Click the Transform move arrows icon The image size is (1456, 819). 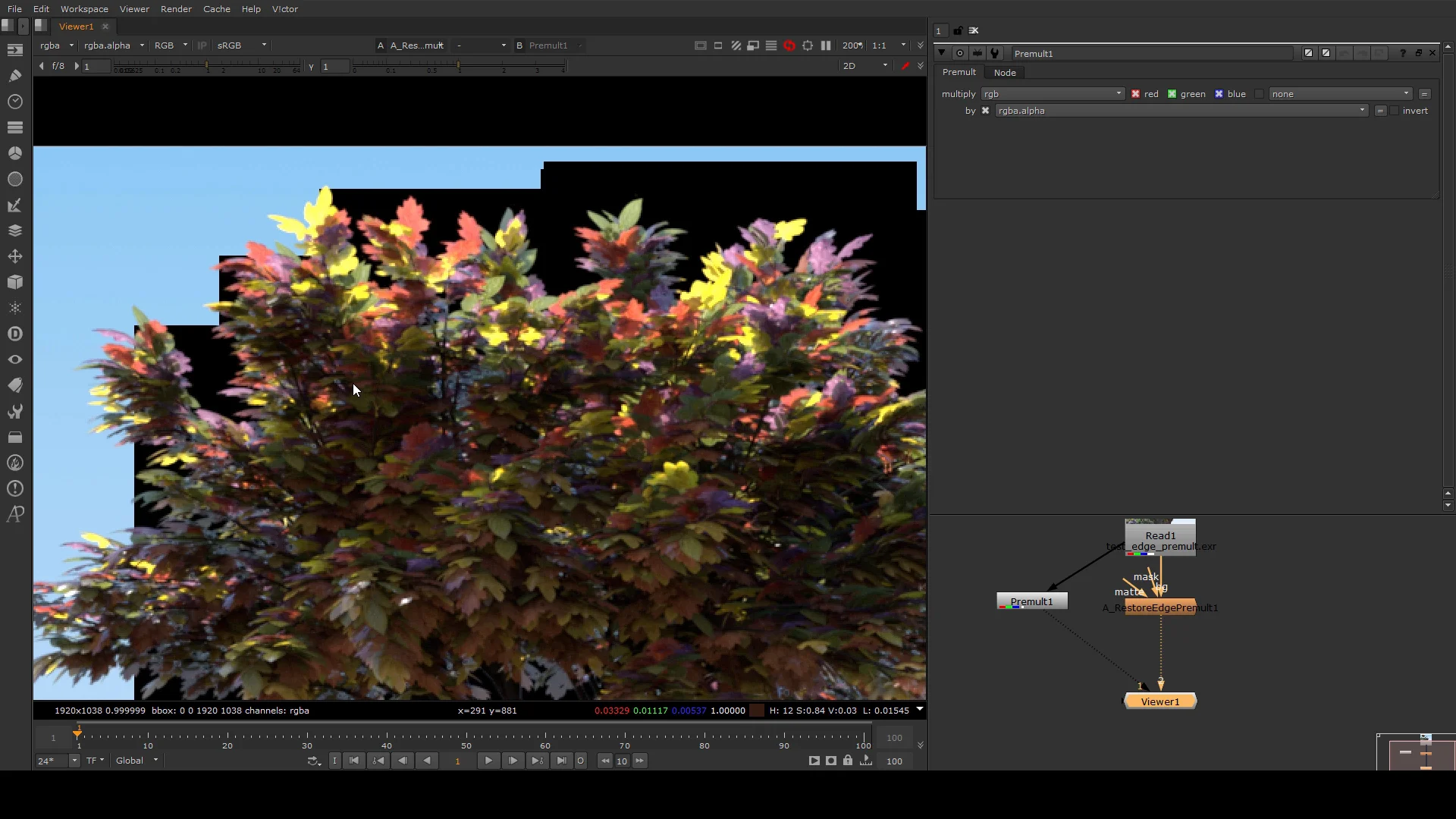14,256
